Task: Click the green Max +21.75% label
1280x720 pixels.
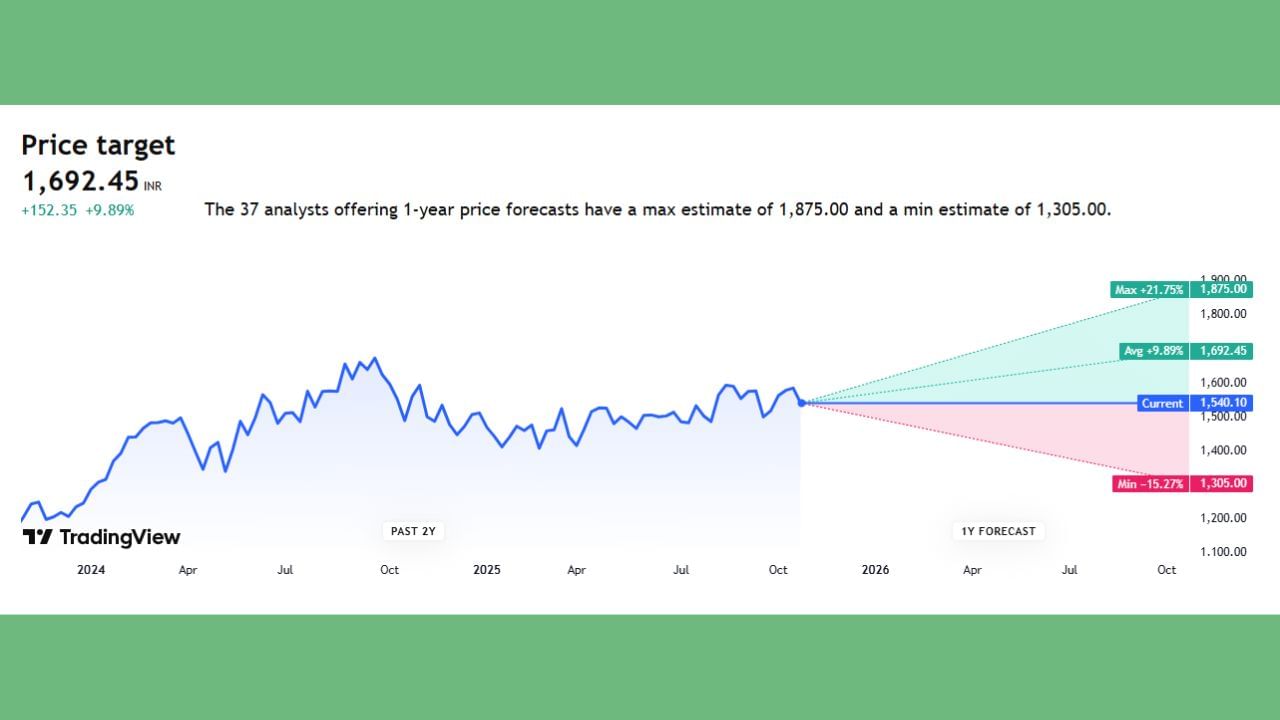Action: pos(1149,290)
